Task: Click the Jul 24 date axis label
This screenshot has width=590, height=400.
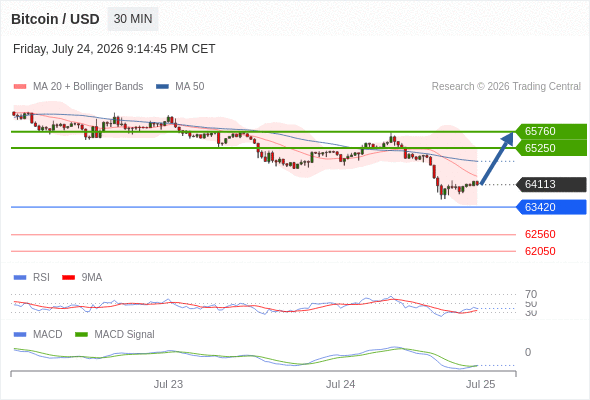Action: point(341,384)
